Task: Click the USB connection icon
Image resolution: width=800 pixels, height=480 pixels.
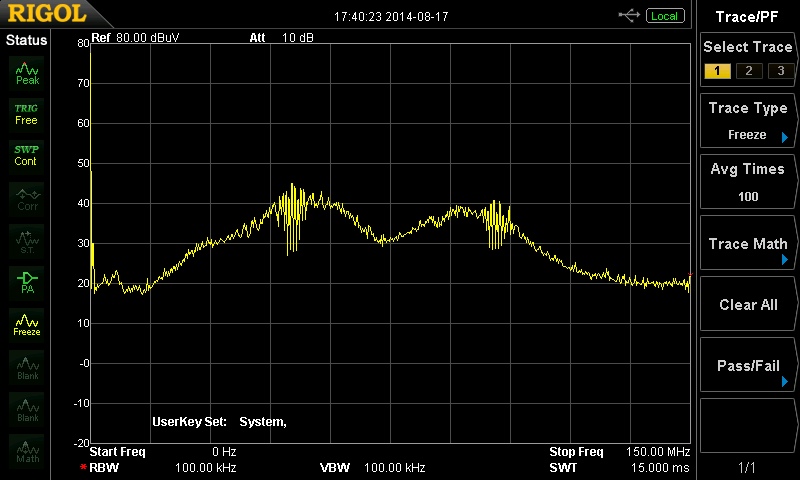Action: (629, 16)
